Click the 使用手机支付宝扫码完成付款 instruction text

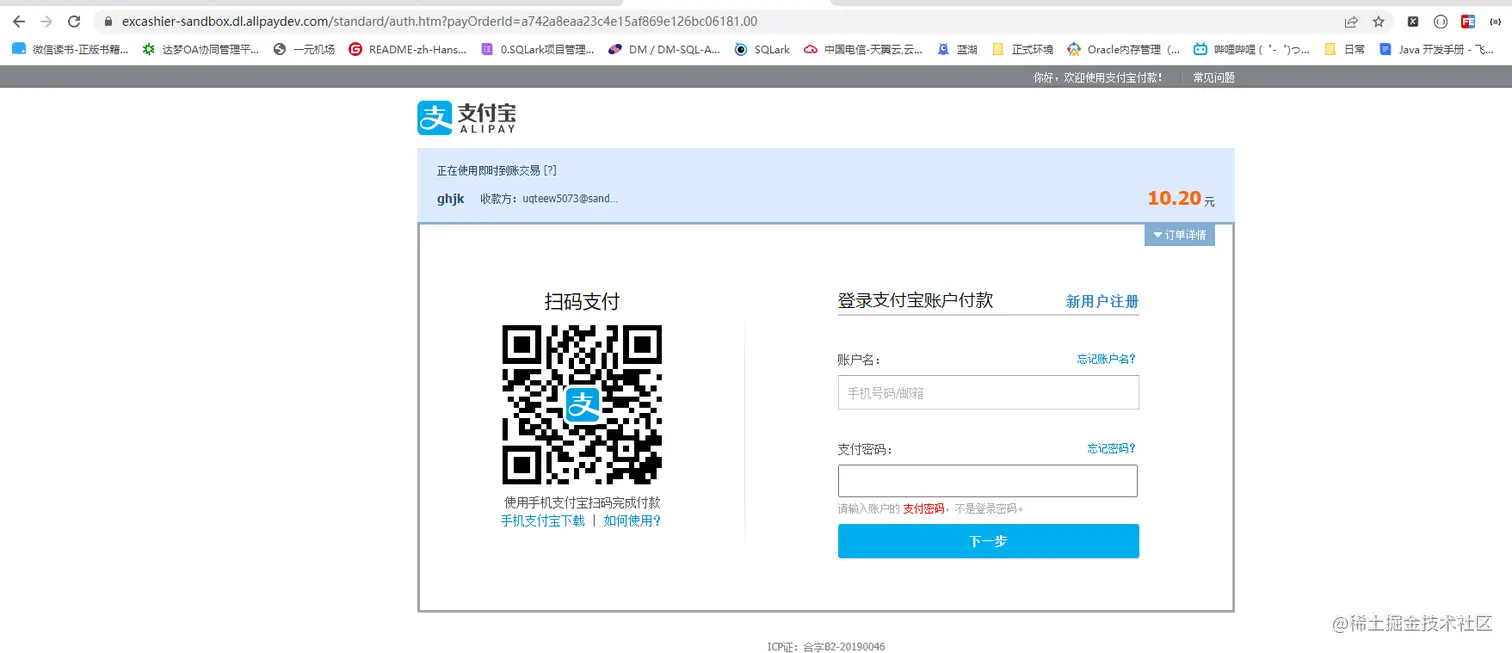click(582, 503)
